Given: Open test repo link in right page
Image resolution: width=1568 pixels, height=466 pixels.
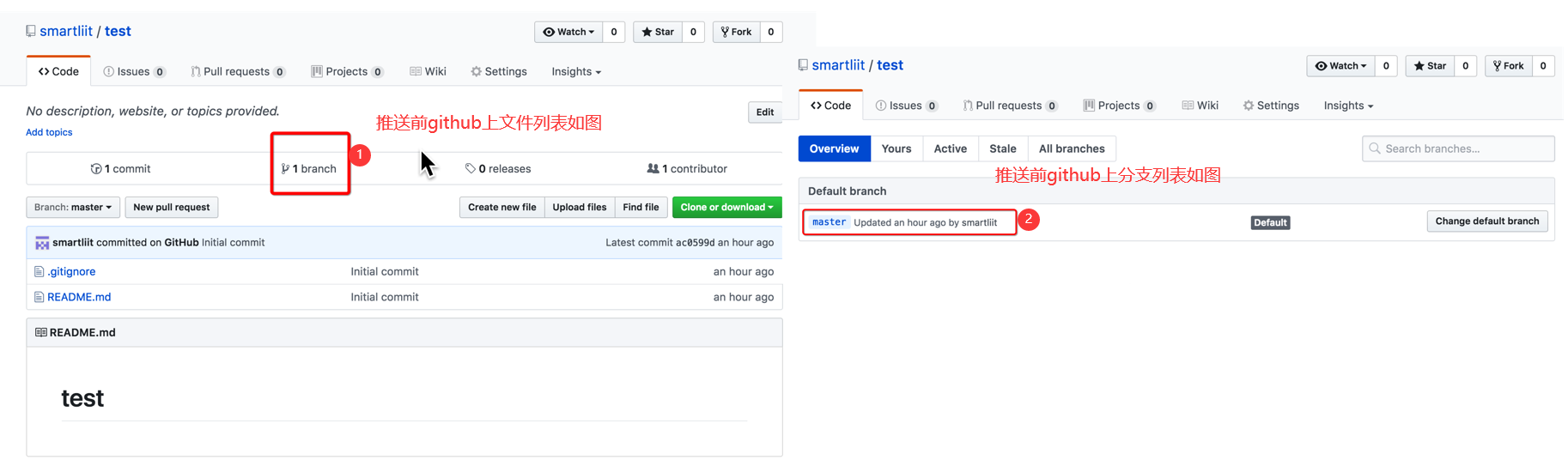Looking at the screenshot, I should point(890,65).
